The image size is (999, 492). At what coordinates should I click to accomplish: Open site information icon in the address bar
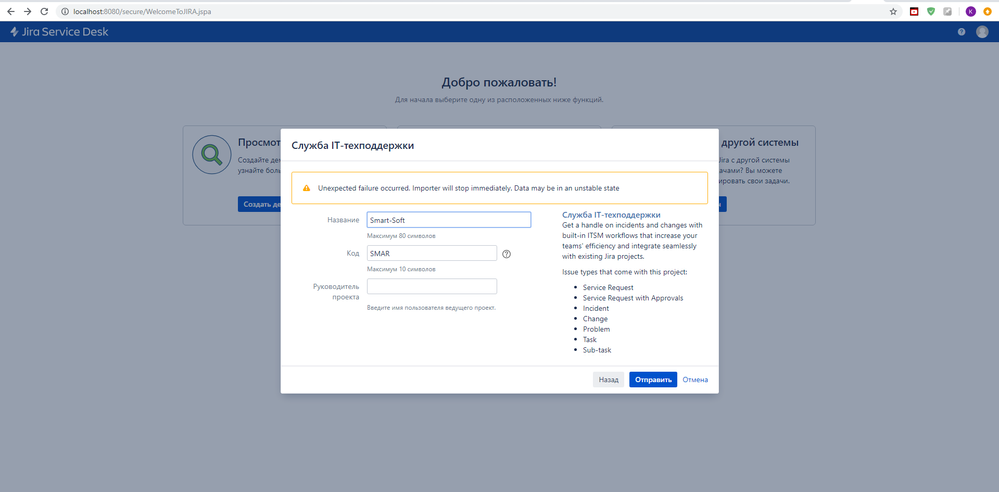65,11
